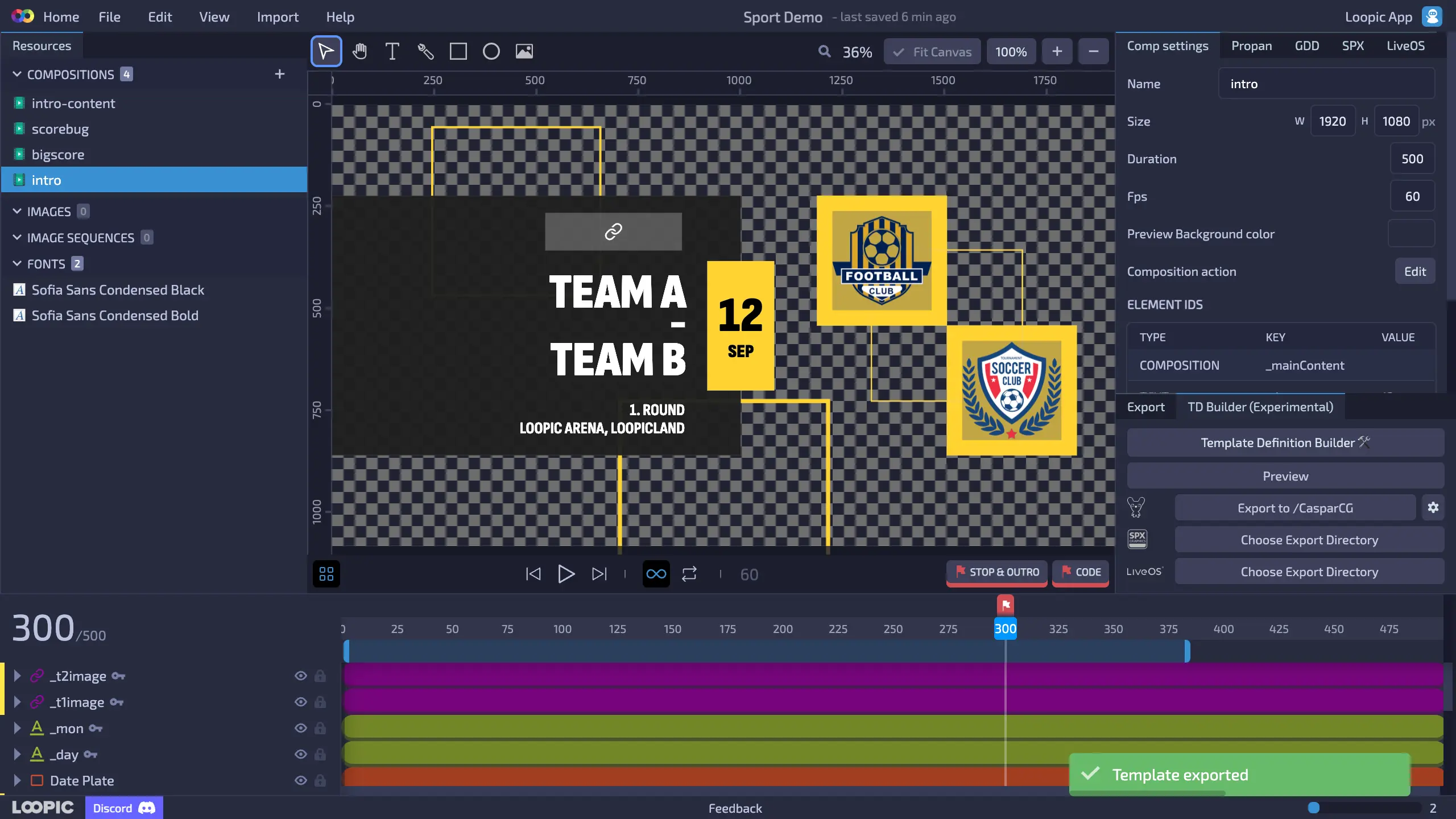Hide the _mon layer
This screenshot has height=819, width=1456.
pyautogui.click(x=301, y=728)
